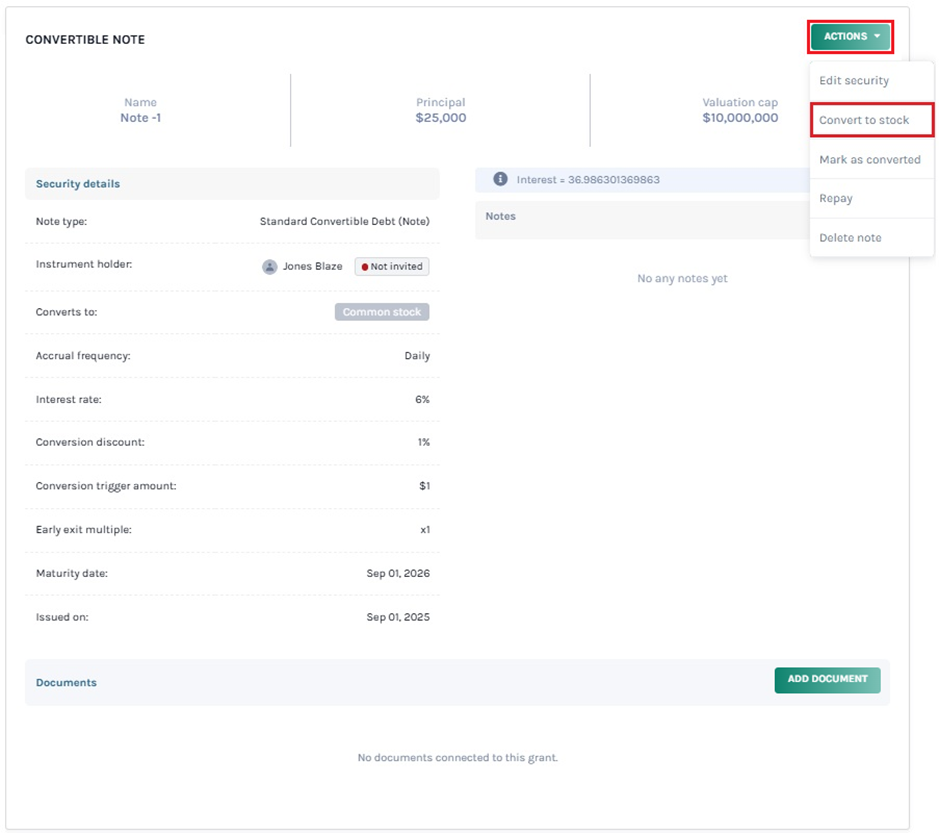Click the Jones Blaze avatar icon

(x=269, y=267)
